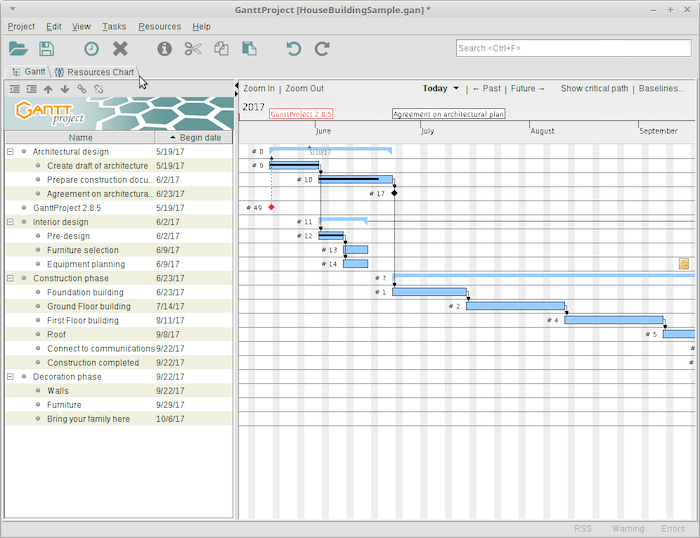Link the selected tasks

(82, 89)
